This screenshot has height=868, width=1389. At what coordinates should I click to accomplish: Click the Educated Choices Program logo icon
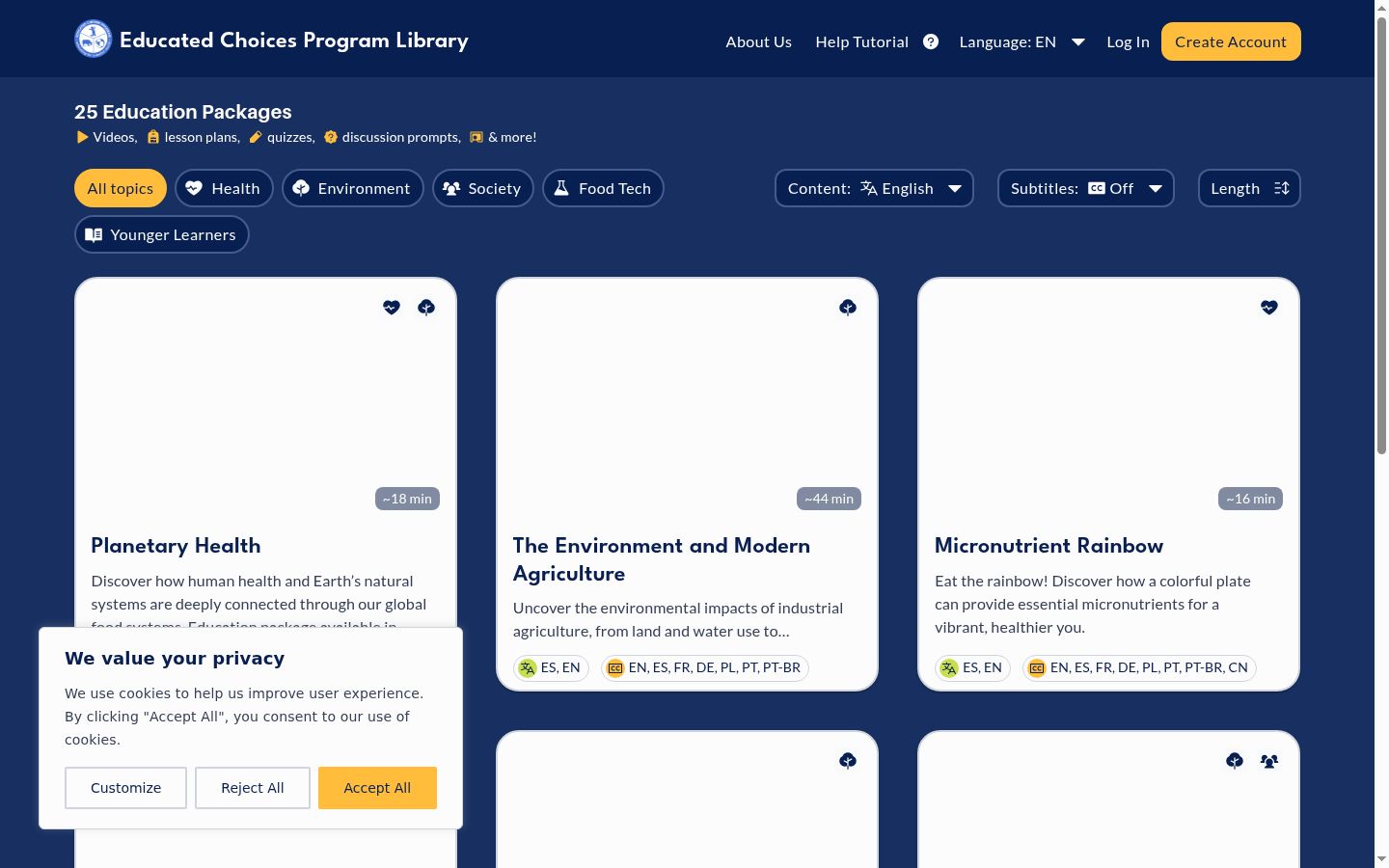94,40
